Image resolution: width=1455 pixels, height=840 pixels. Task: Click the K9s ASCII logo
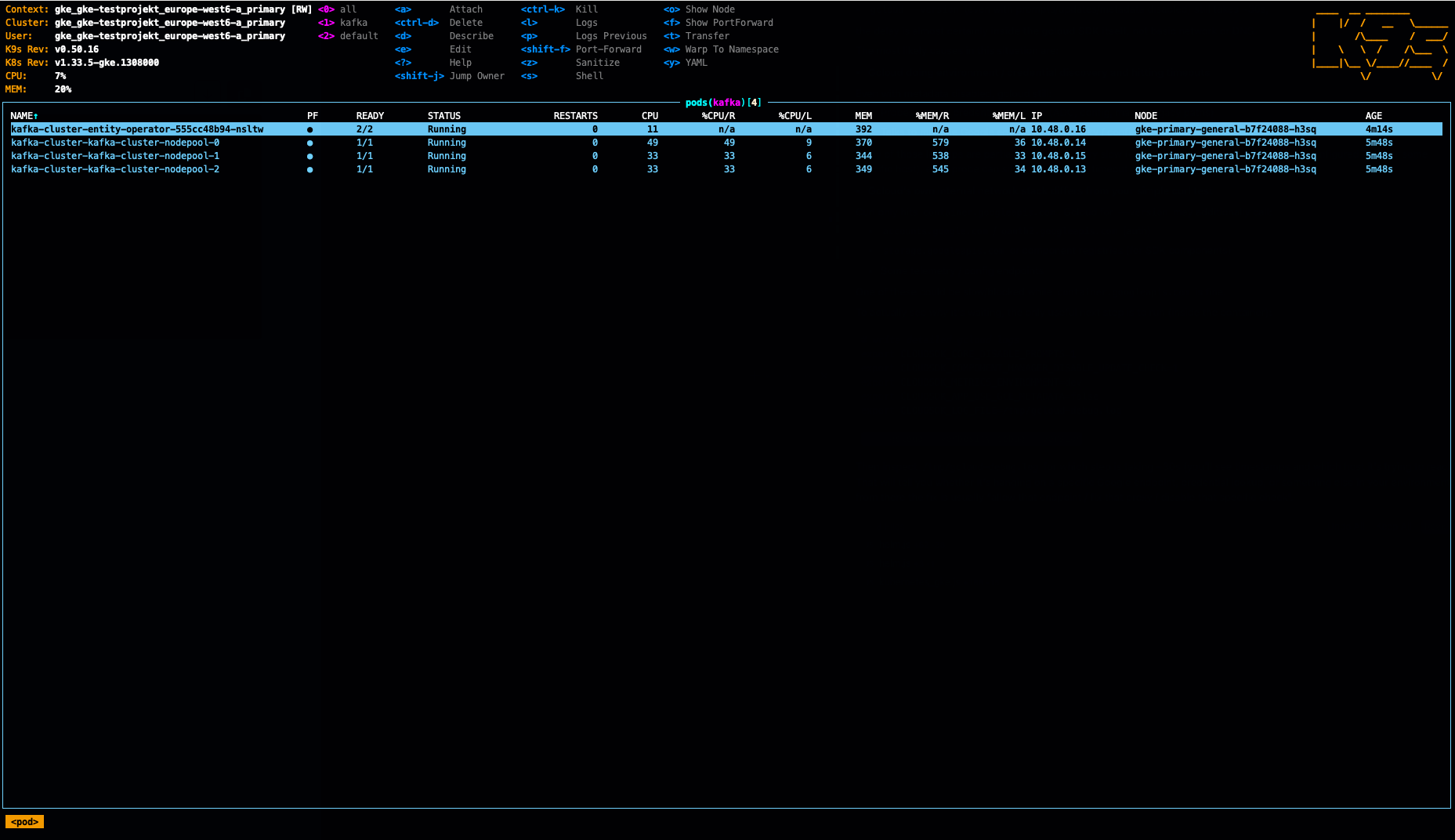(1380, 44)
